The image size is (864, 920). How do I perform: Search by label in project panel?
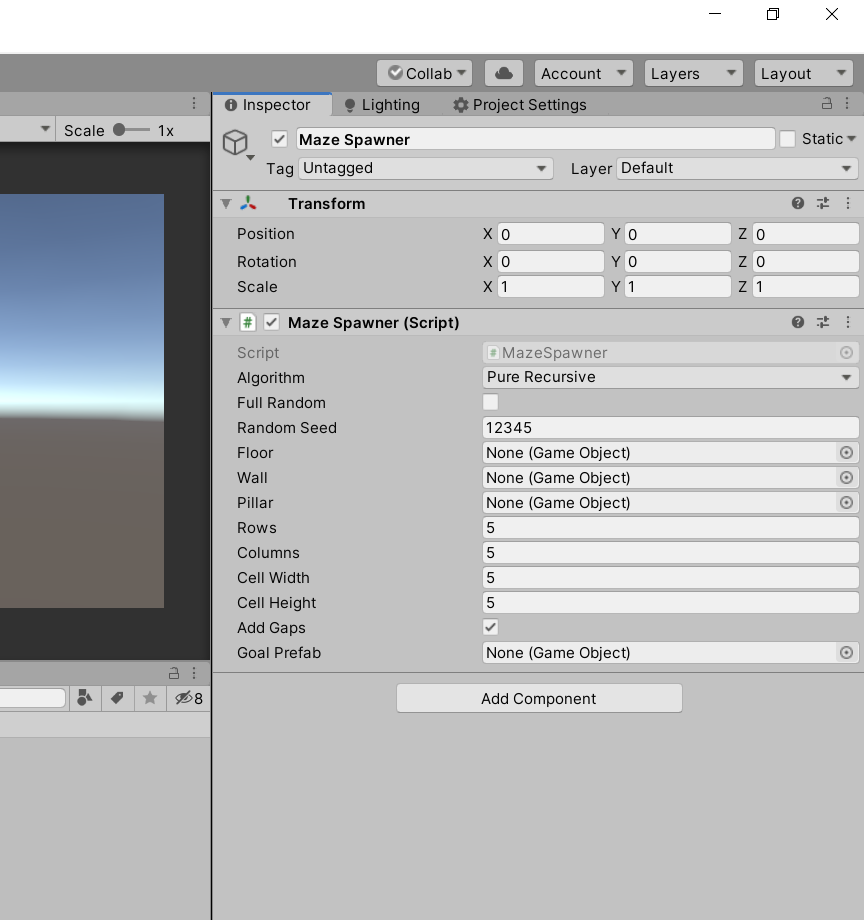click(117, 698)
